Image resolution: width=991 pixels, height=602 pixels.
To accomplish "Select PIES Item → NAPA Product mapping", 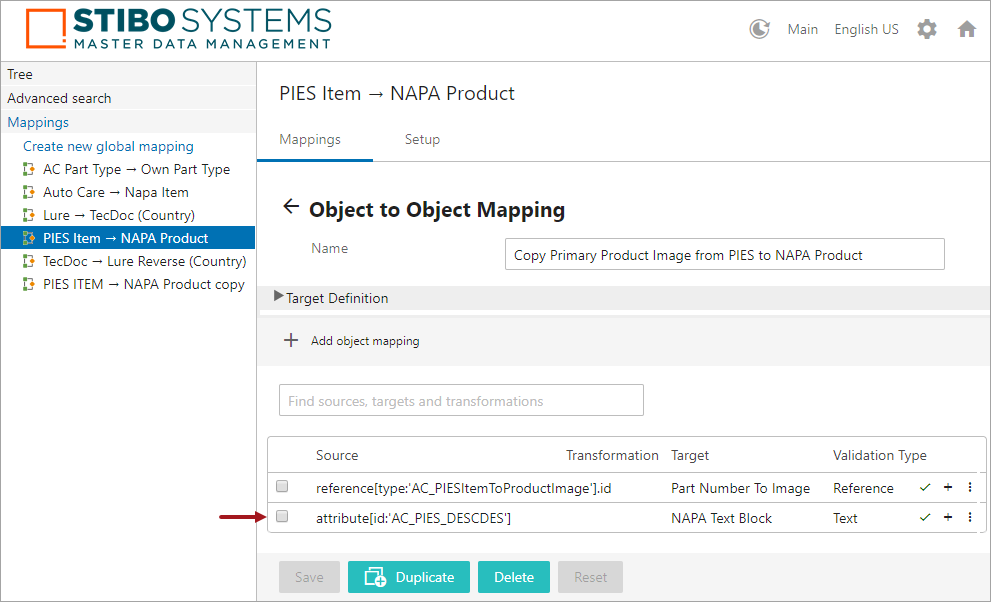I will (128, 238).
